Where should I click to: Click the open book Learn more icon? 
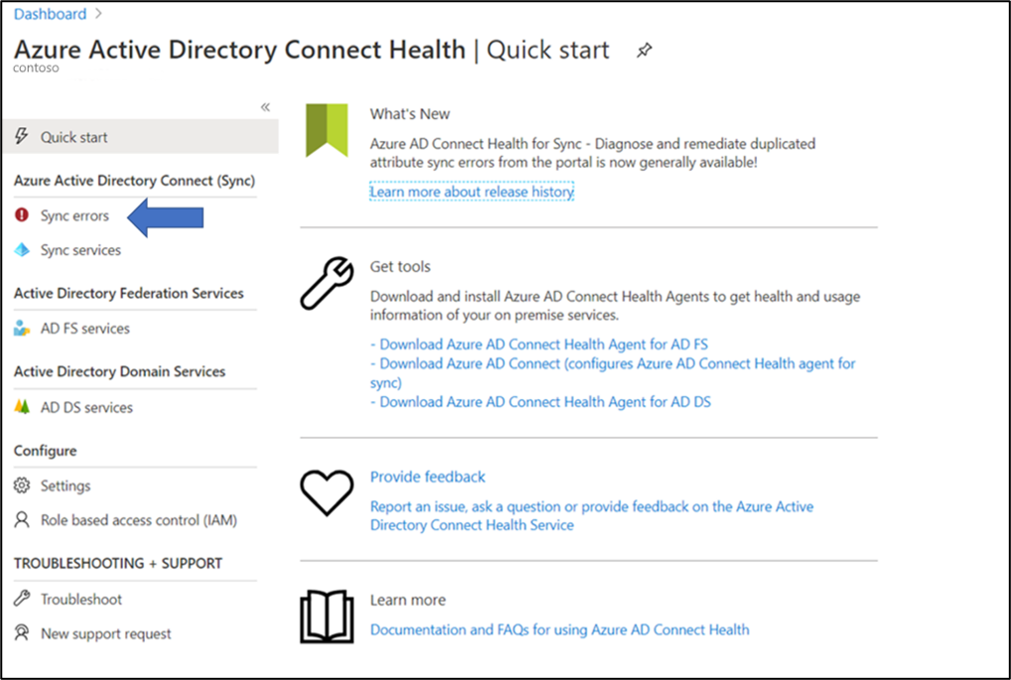pos(327,616)
